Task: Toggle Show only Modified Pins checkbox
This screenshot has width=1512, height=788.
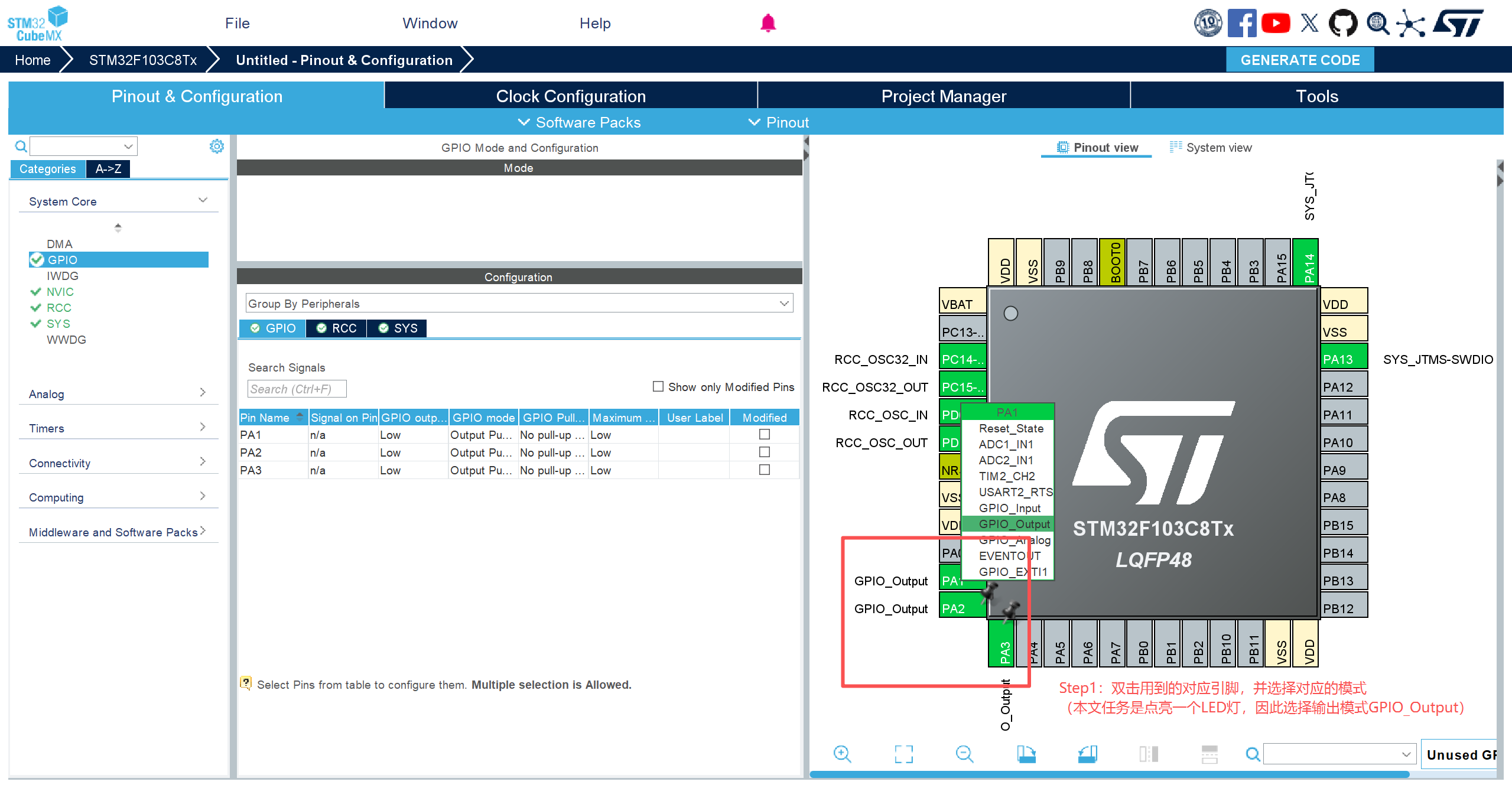Action: pos(658,386)
